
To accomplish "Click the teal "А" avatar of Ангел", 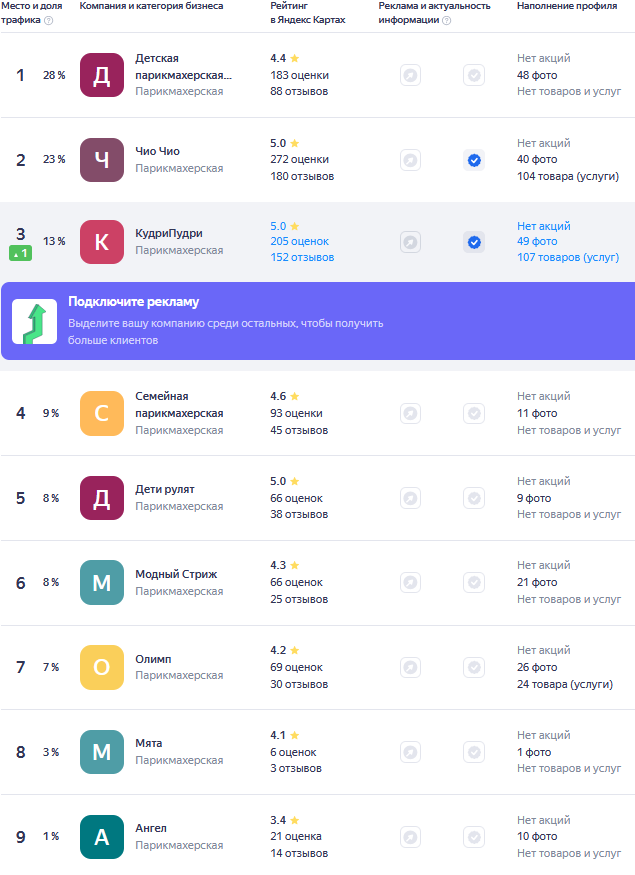I will 101,837.
